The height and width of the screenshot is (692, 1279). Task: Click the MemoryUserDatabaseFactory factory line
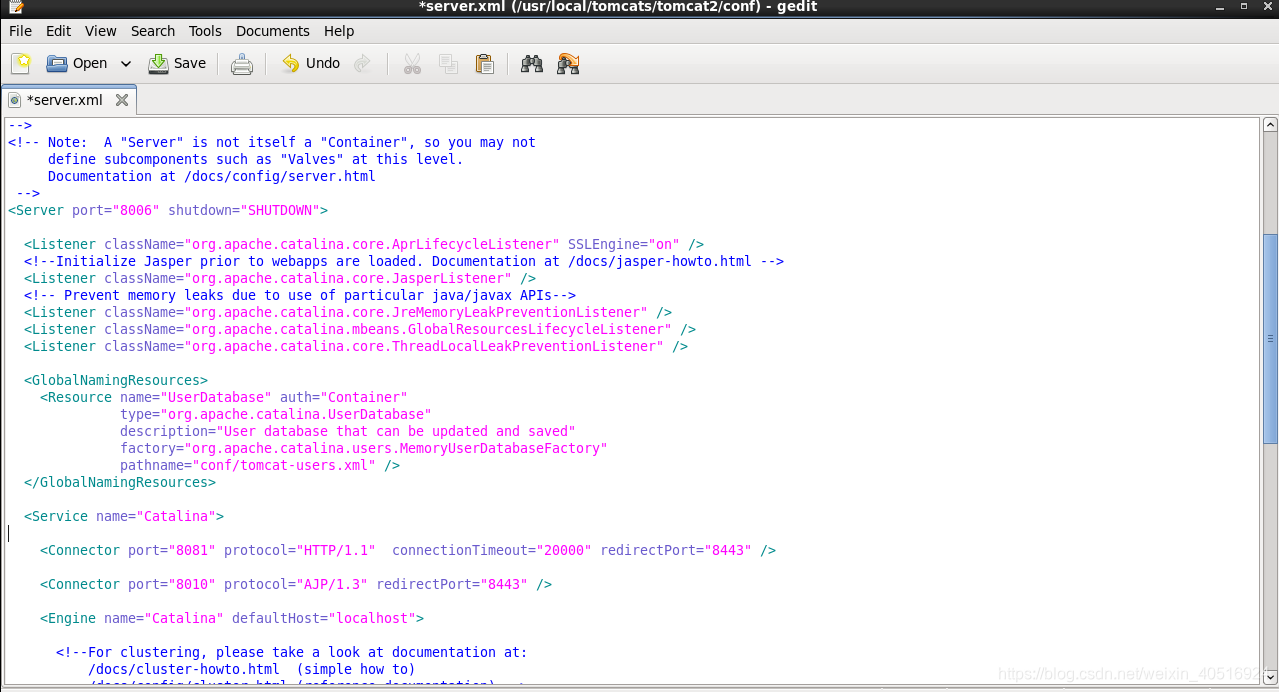click(x=364, y=448)
